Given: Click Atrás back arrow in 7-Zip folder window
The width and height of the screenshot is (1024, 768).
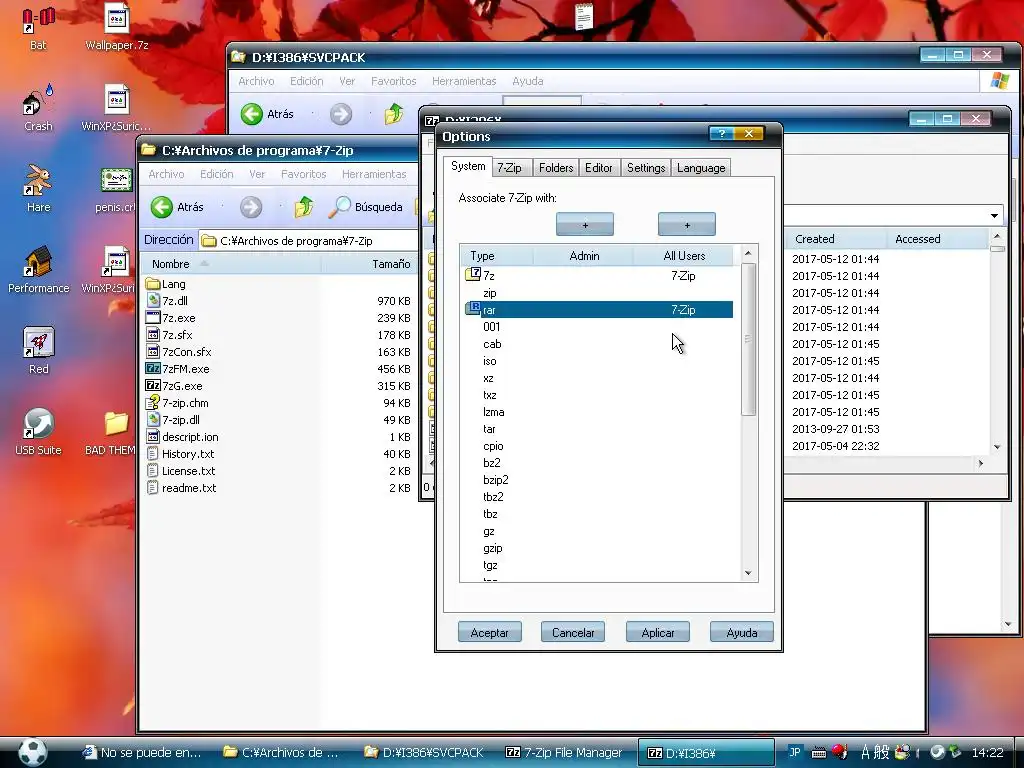Looking at the screenshot, I should coord(161,207).
